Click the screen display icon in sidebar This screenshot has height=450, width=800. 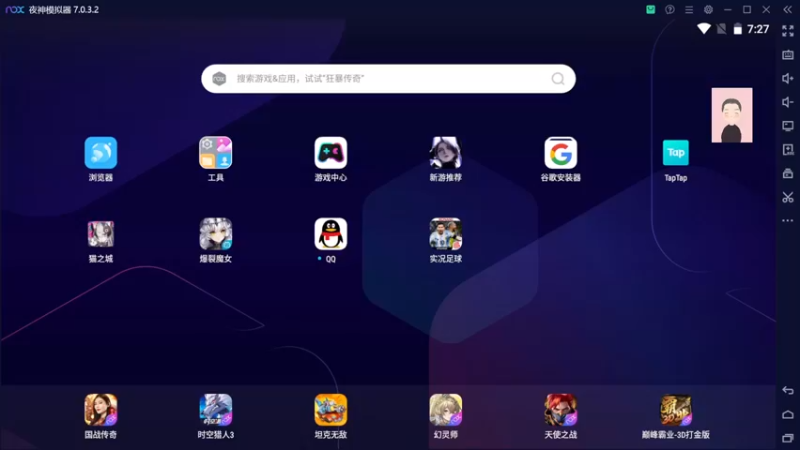(x=788, y=126)
